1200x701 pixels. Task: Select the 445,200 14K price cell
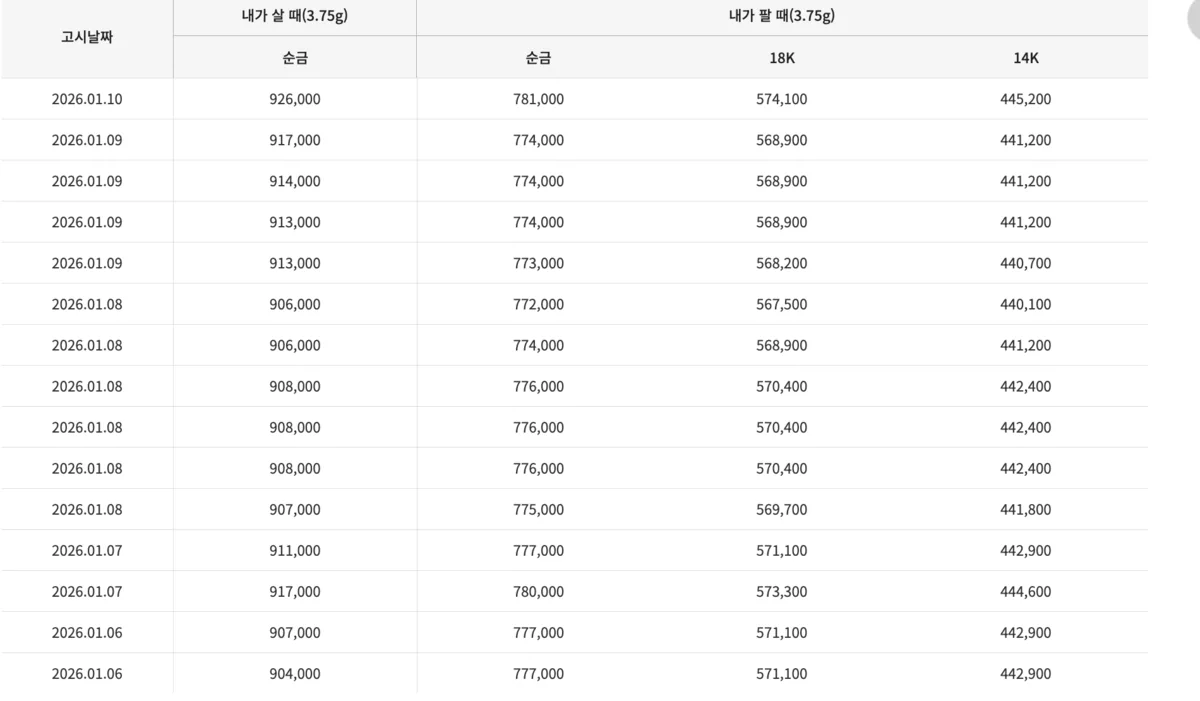(1026, 99)
